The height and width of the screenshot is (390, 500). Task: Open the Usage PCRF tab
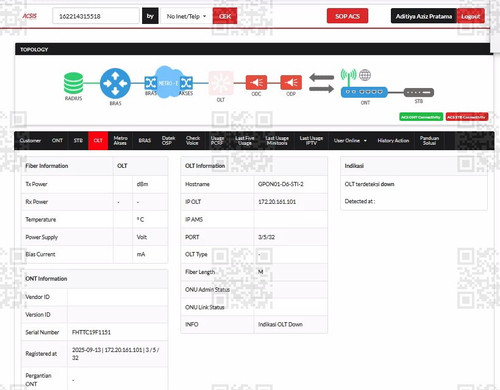tap(217, 141)
